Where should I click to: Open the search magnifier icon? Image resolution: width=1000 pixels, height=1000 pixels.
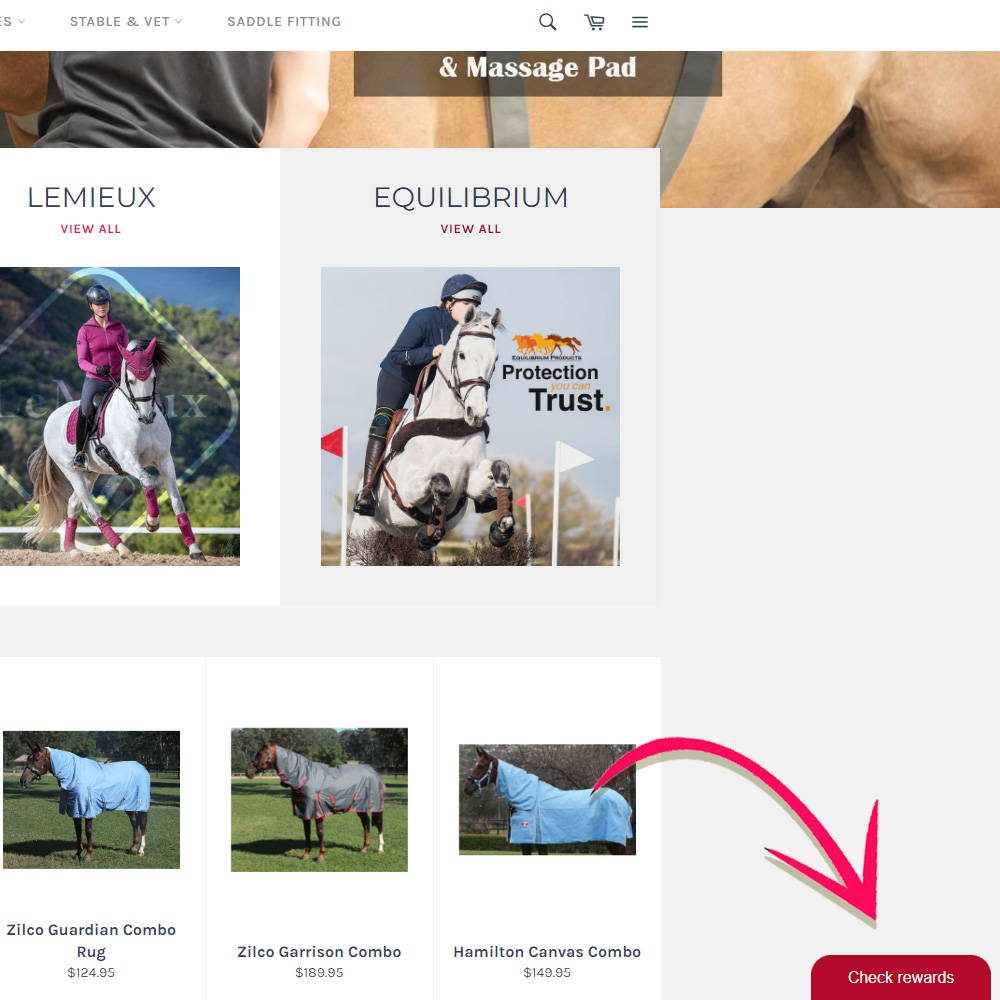pos(547,22)
